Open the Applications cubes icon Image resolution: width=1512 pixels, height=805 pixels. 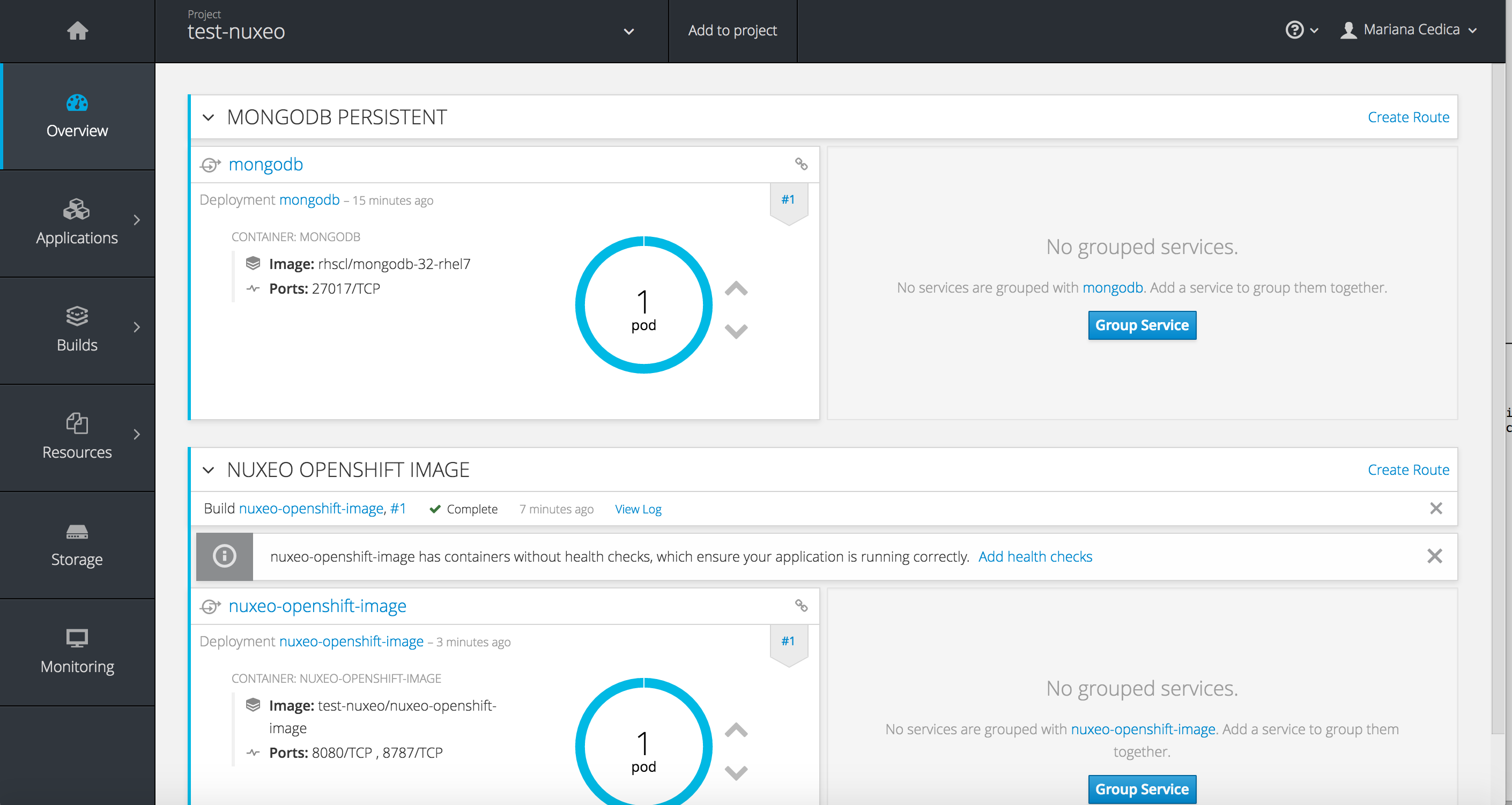coord(77,209)
